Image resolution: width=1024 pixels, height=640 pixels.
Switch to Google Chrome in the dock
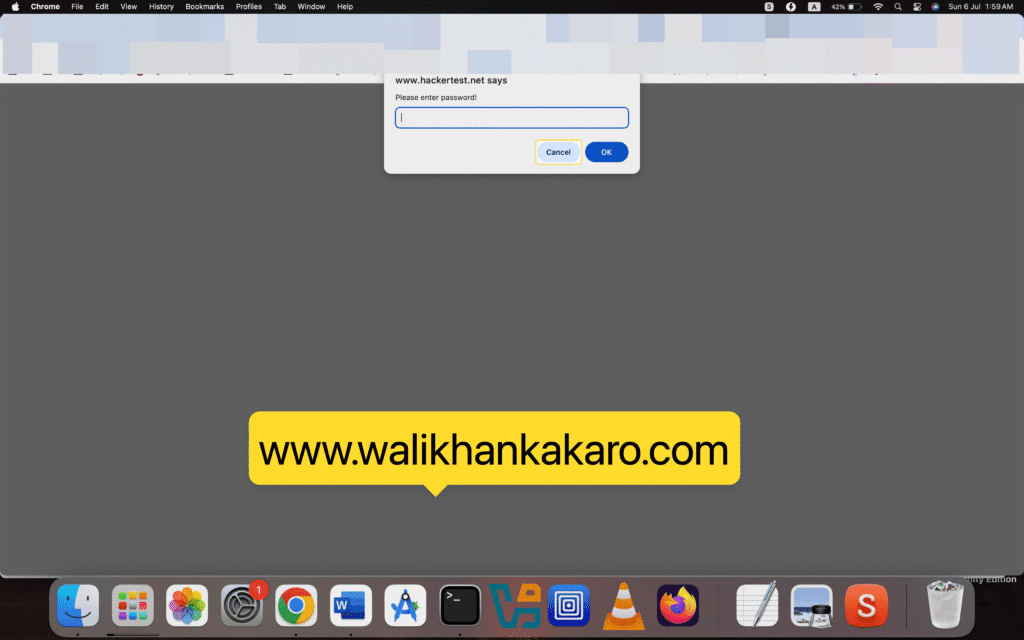pyautogui.click(x=296, y=605)
